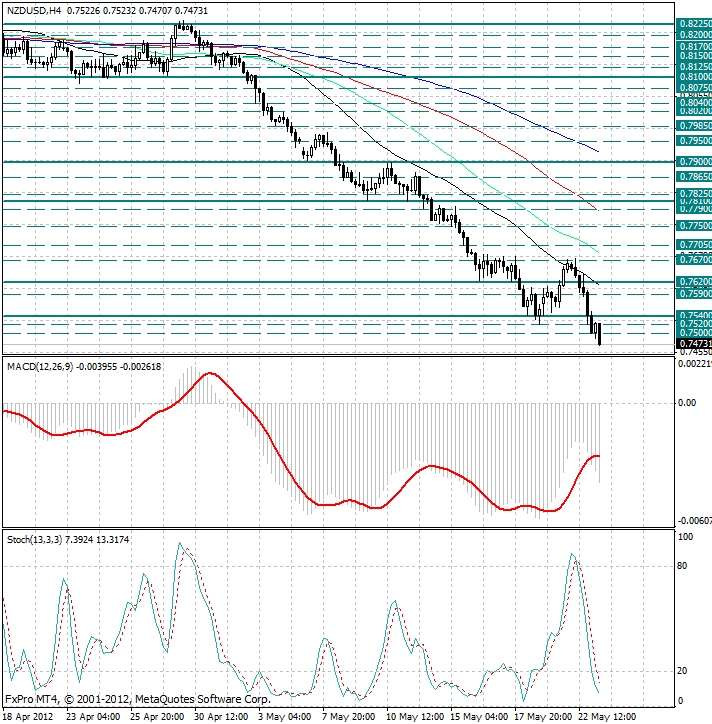Click the 22 May 12:00 time label
The height and width of the screenshot is (724, 712).
click(608, 717)
